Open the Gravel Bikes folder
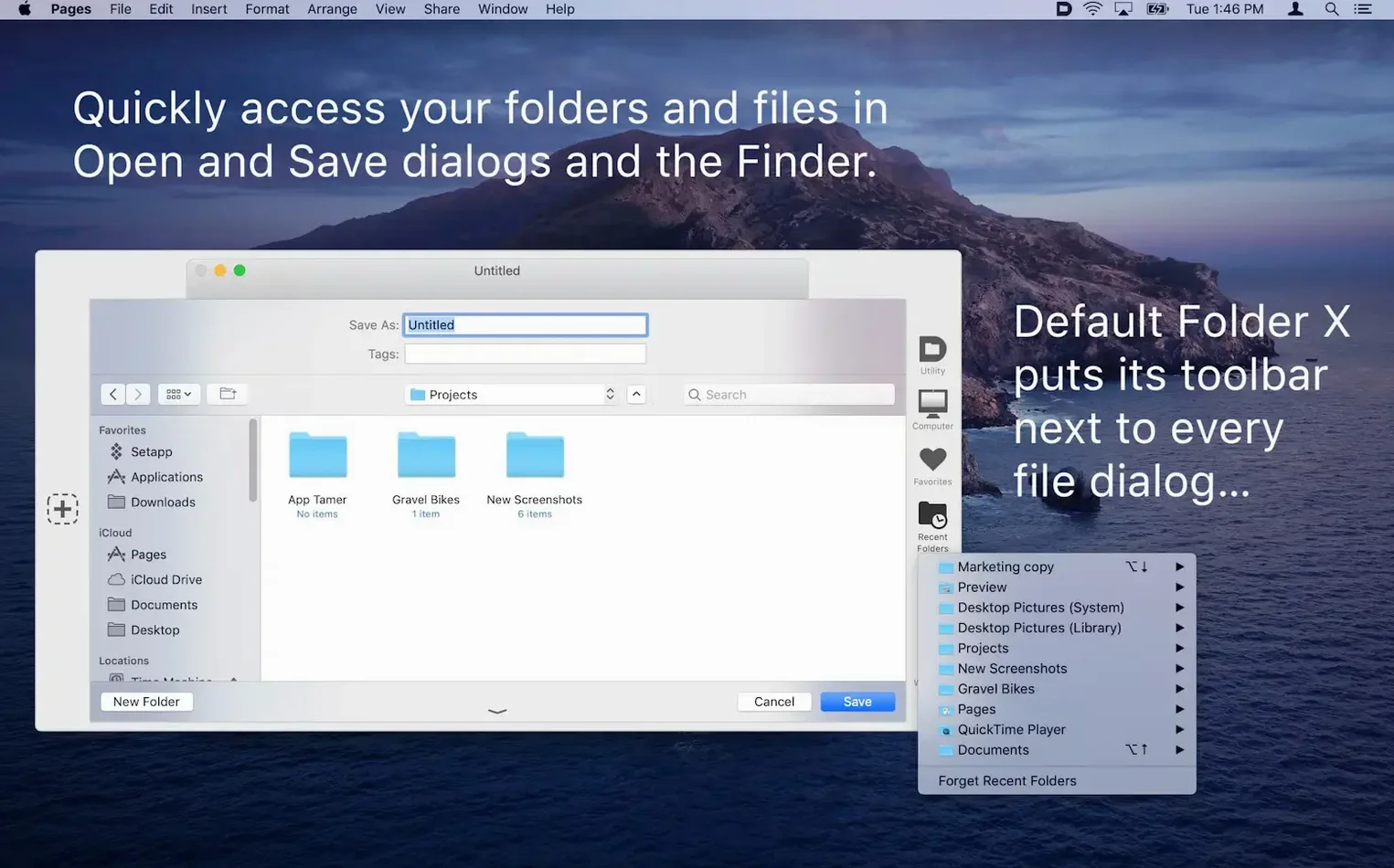Viewport: 1394px width, 868px height. point(426,475)
